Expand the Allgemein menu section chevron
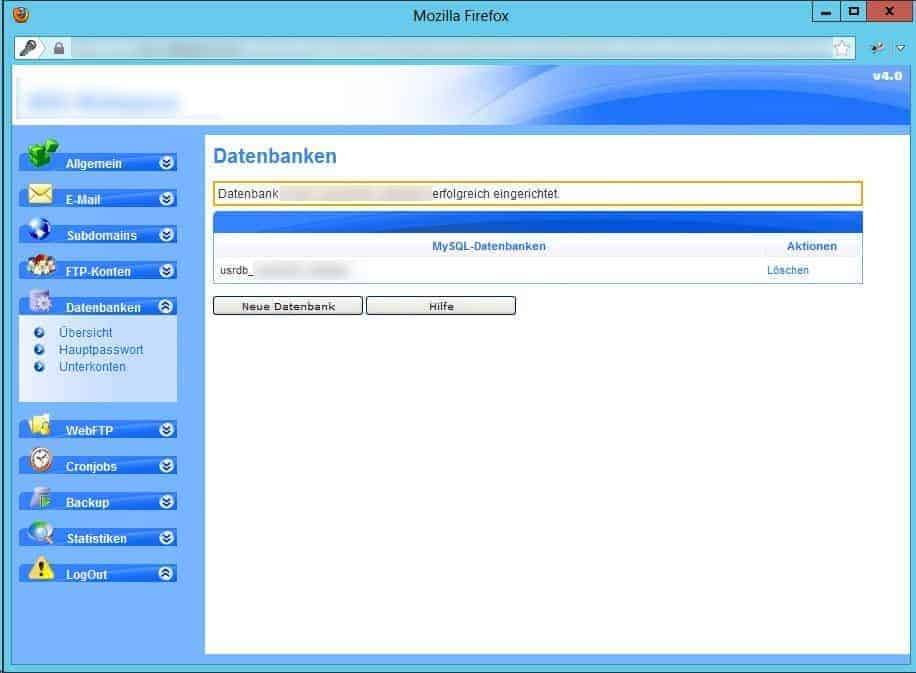916x673 pixels. tap(166, 163)
